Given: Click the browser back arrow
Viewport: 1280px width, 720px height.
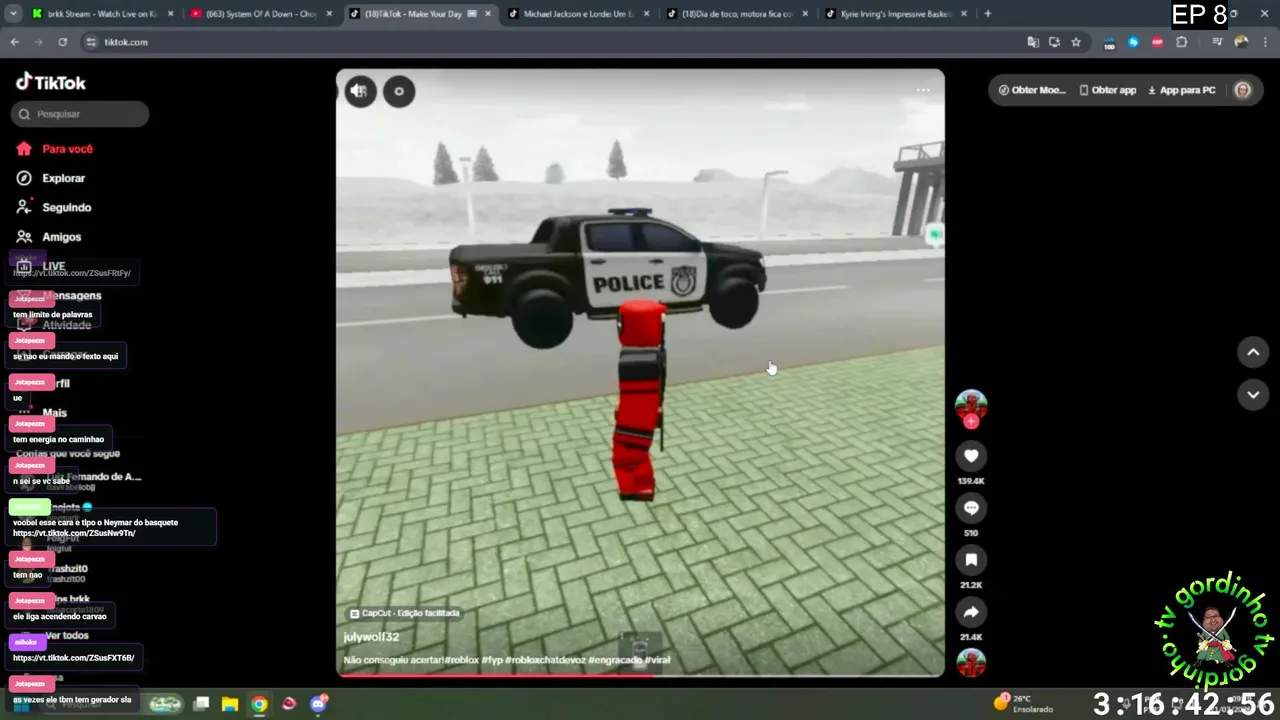Looking at the screenshot, I should tap(15, 42).
